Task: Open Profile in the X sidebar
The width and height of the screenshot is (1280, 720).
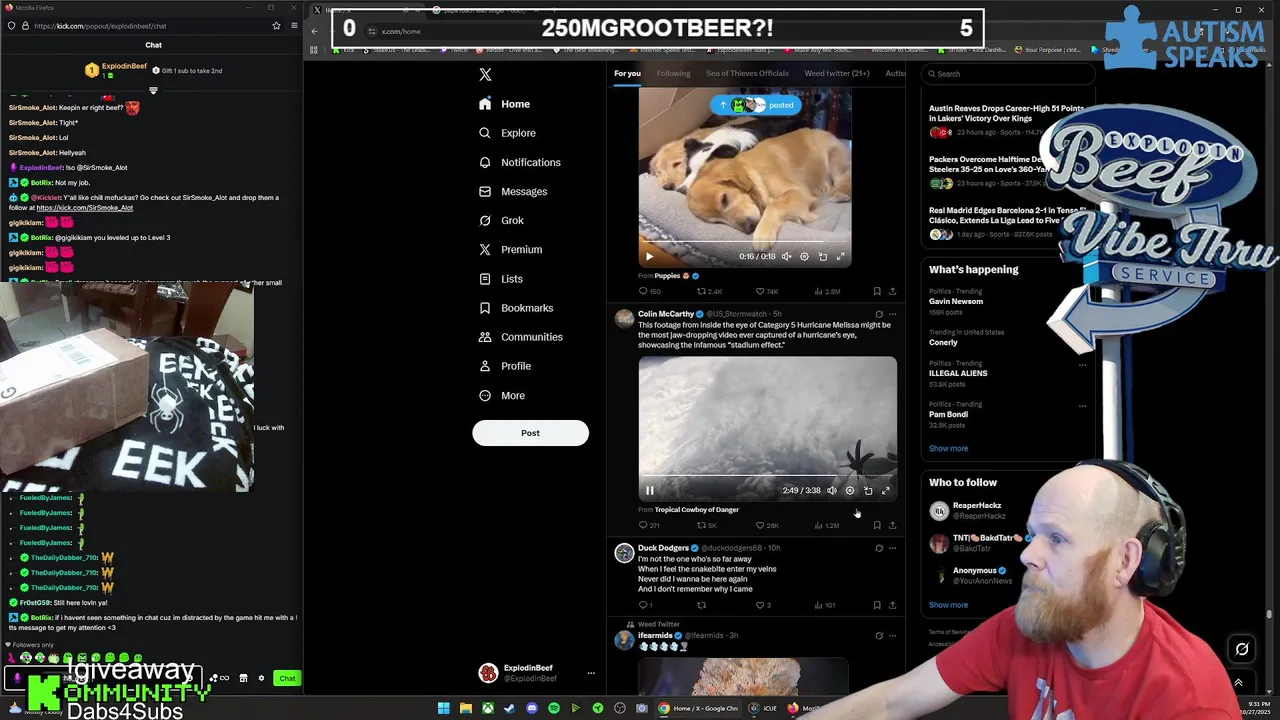Action: click(504, 366)
